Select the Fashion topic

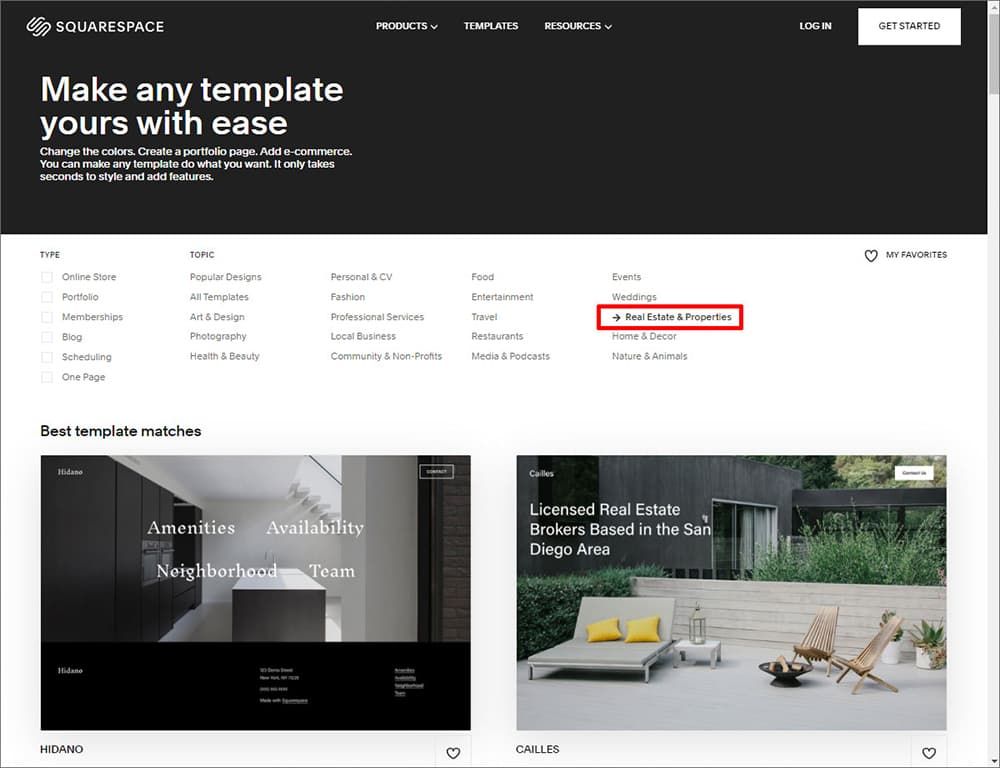(348, 297)
